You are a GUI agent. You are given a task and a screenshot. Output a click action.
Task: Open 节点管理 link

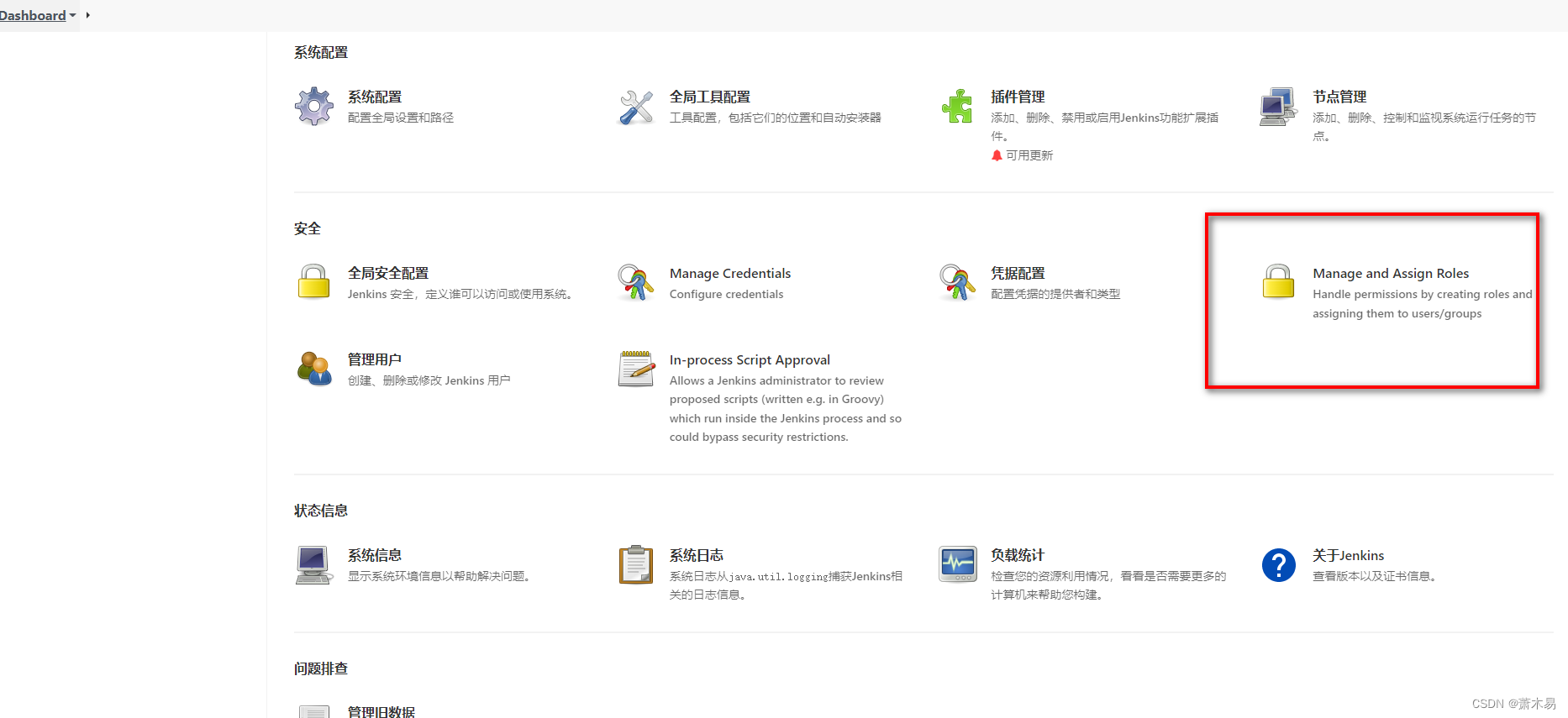(x=1339, y=97)
